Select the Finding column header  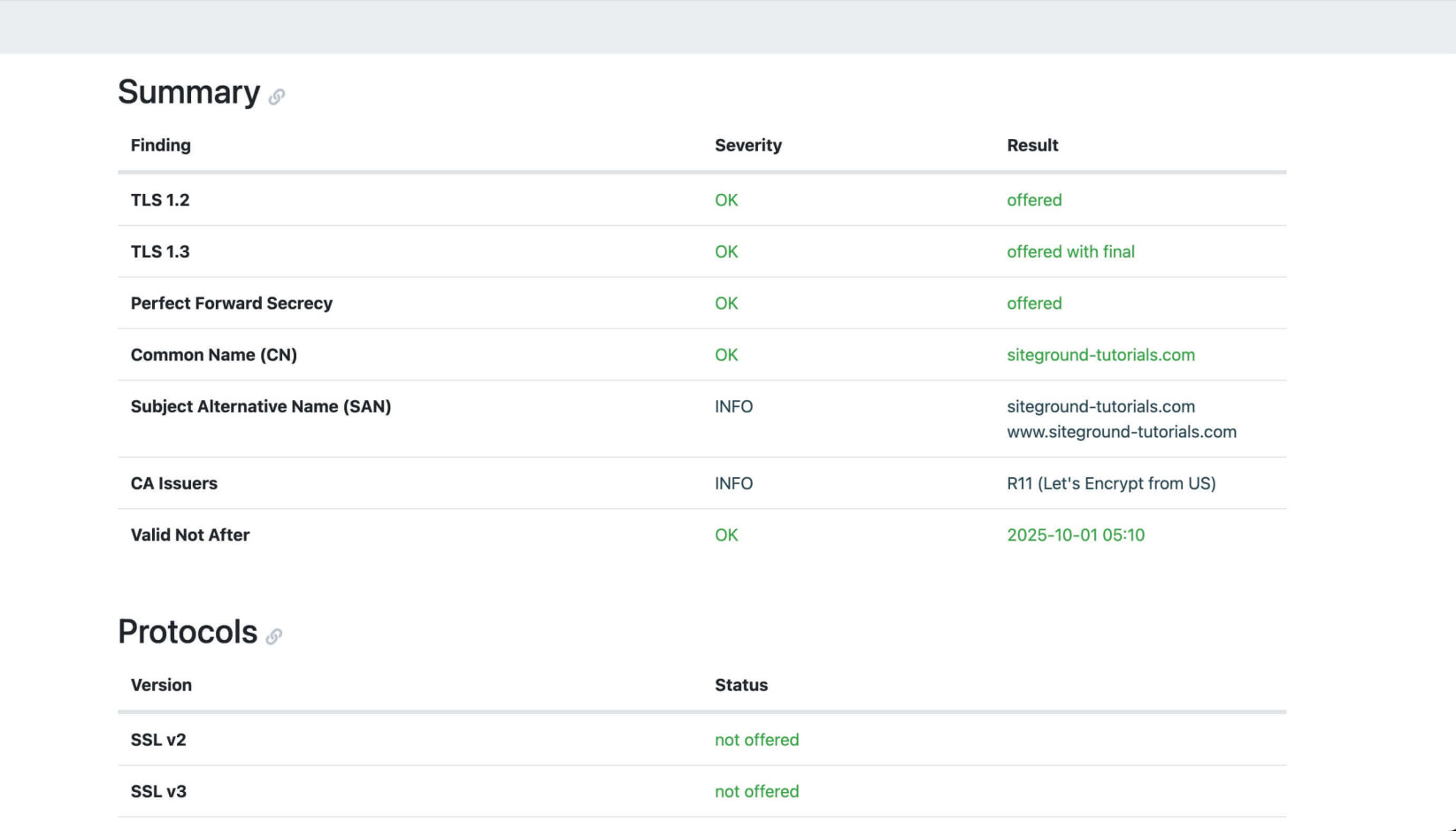[161, 145]
